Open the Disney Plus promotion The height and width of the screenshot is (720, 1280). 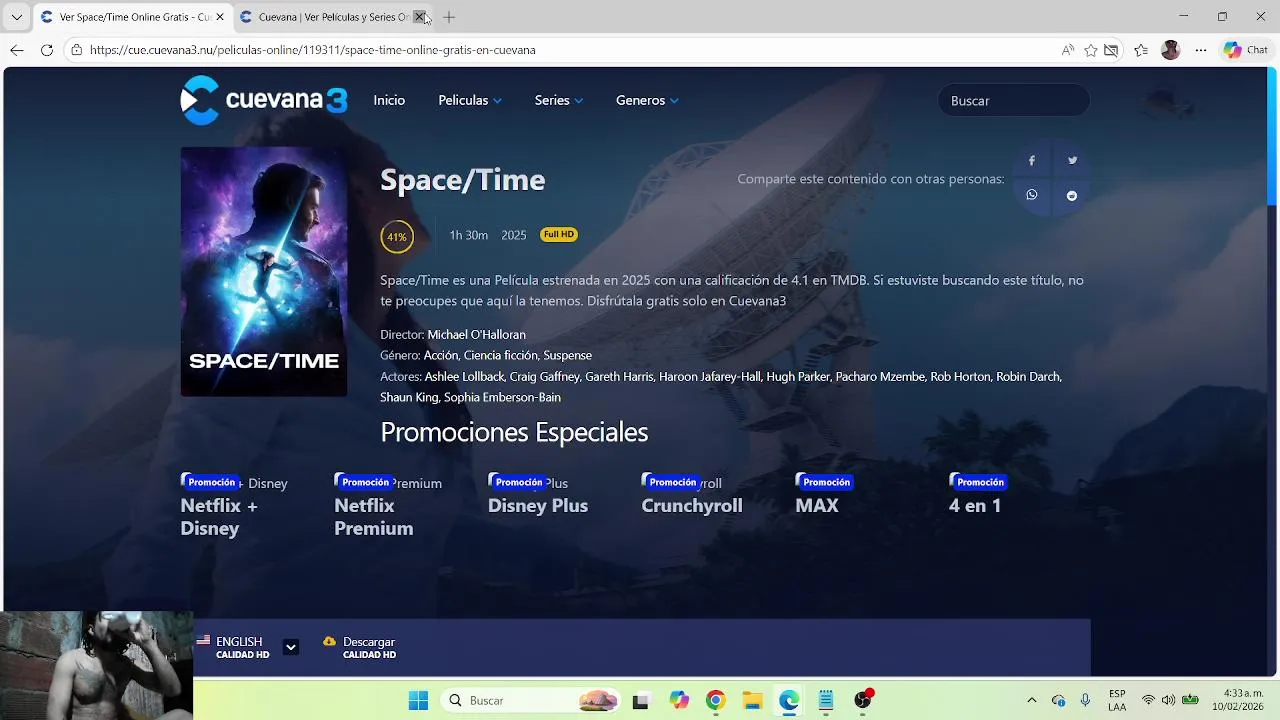click(538, 495)
